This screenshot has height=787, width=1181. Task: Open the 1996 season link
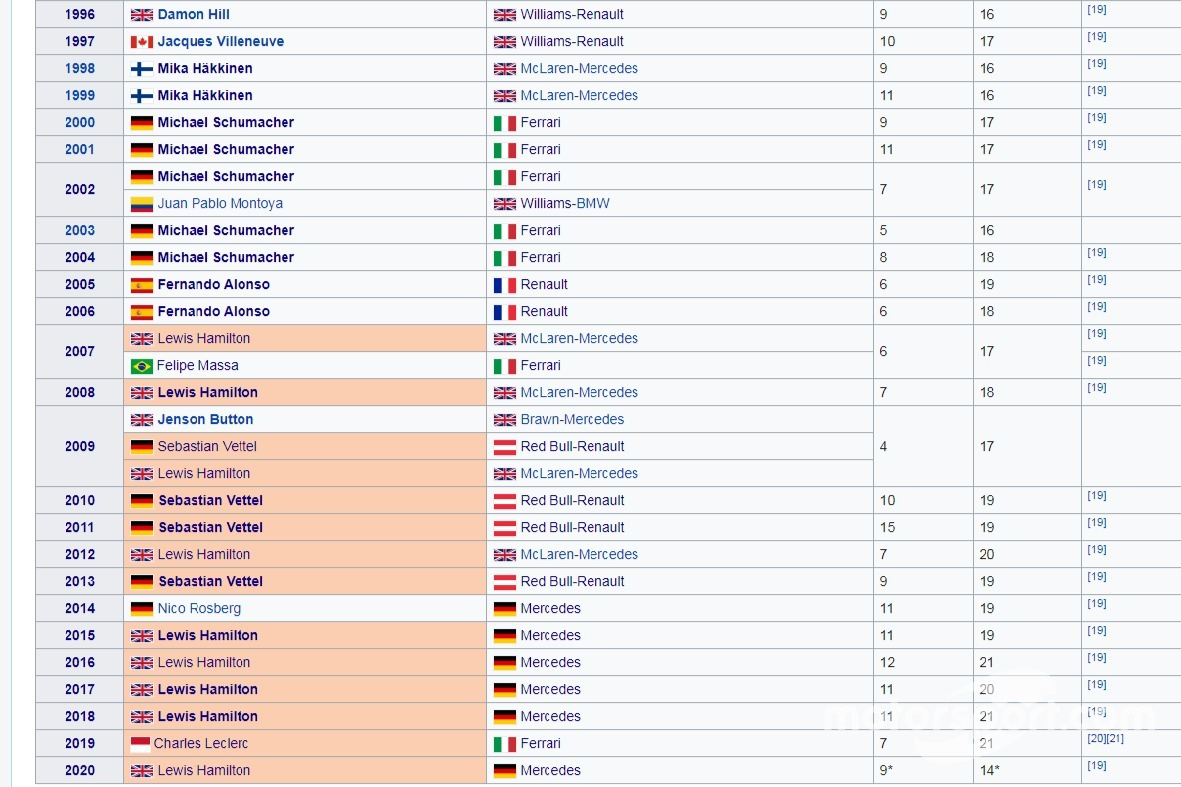point(80,15)
